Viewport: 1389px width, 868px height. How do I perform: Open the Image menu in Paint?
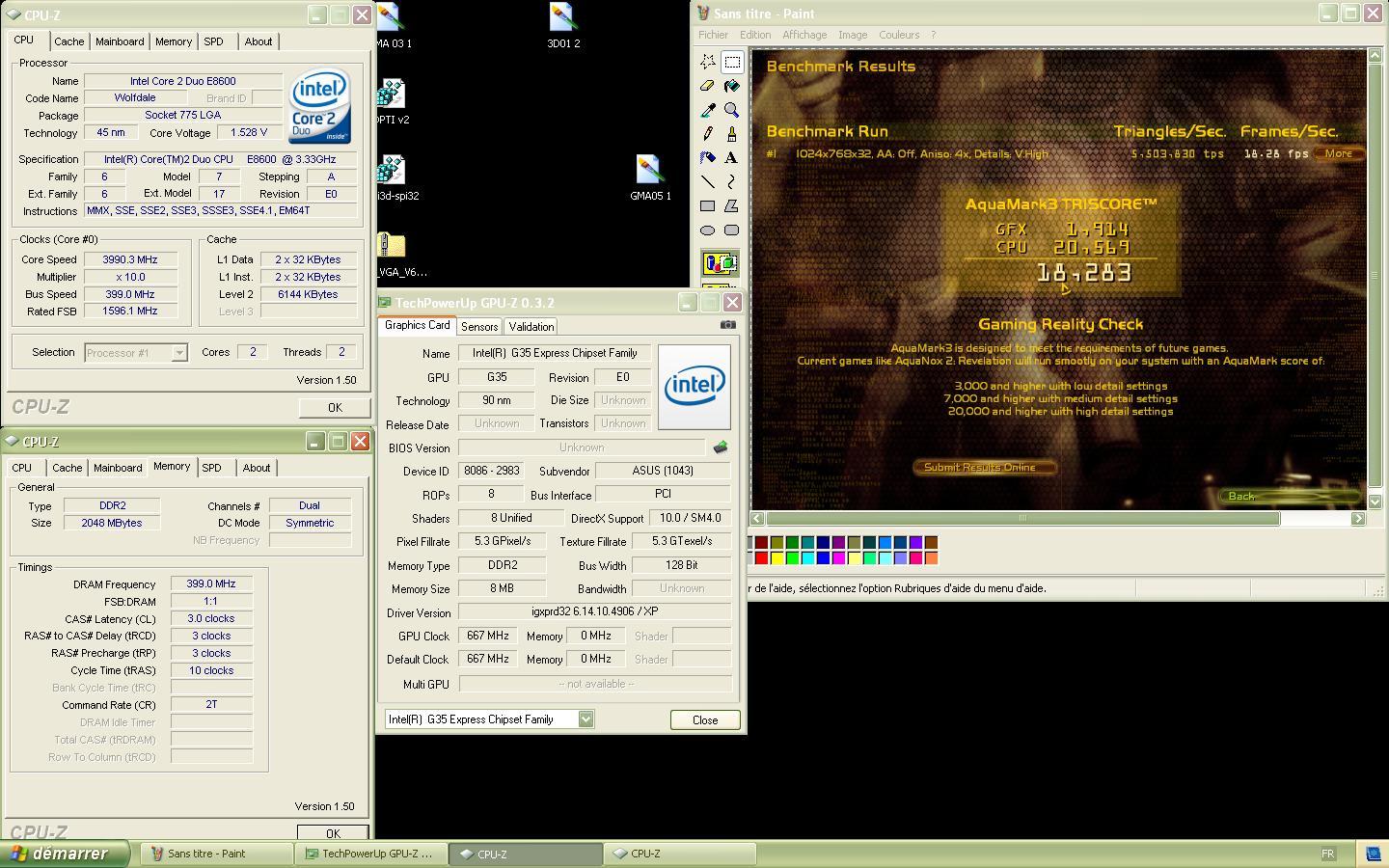pyautogui.click(x=853, y=35)
